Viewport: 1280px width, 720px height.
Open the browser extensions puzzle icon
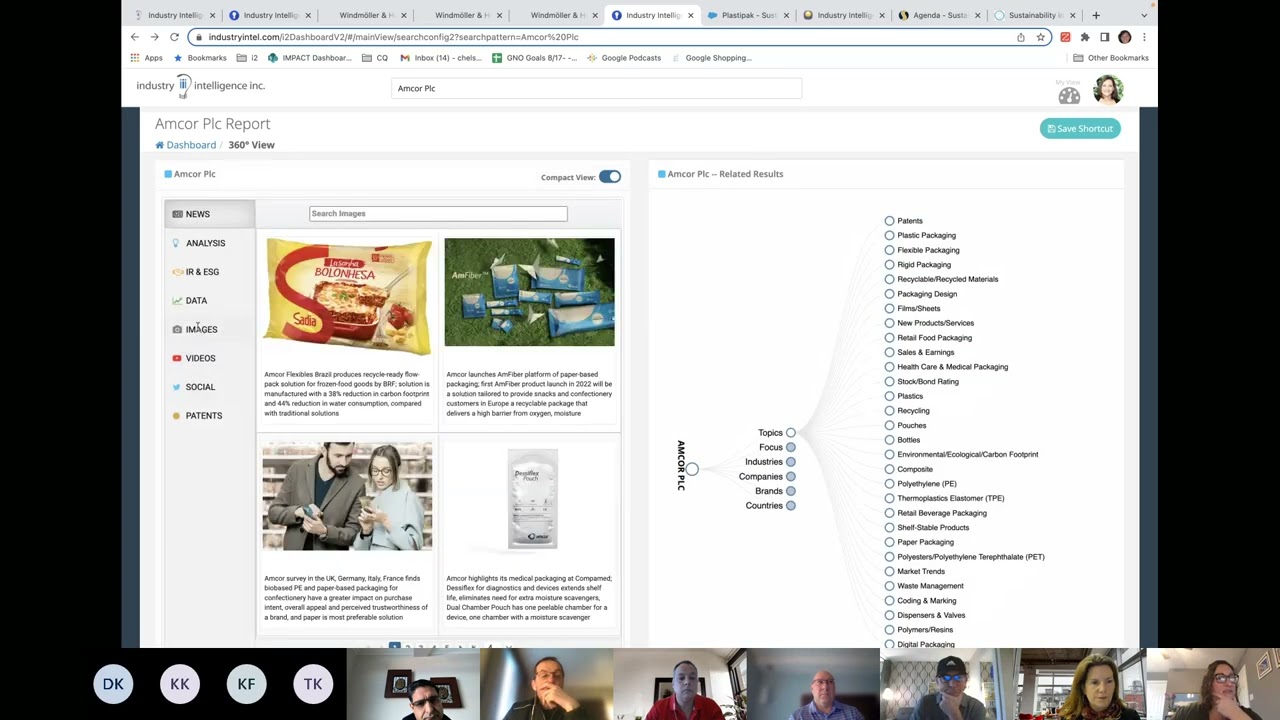[1085, 37]
